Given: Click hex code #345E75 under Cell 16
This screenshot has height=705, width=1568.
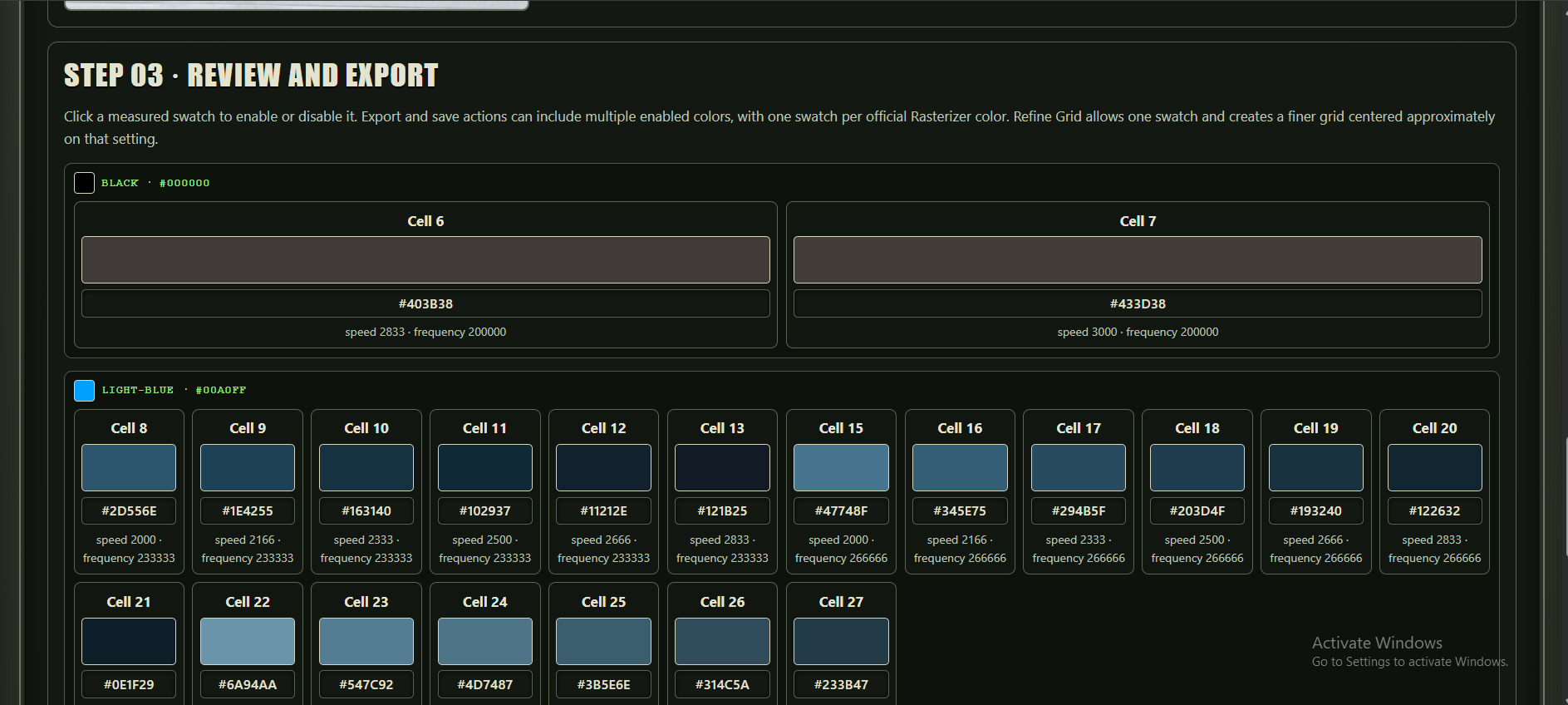Looking at the screenshot, I should point(960,510).
